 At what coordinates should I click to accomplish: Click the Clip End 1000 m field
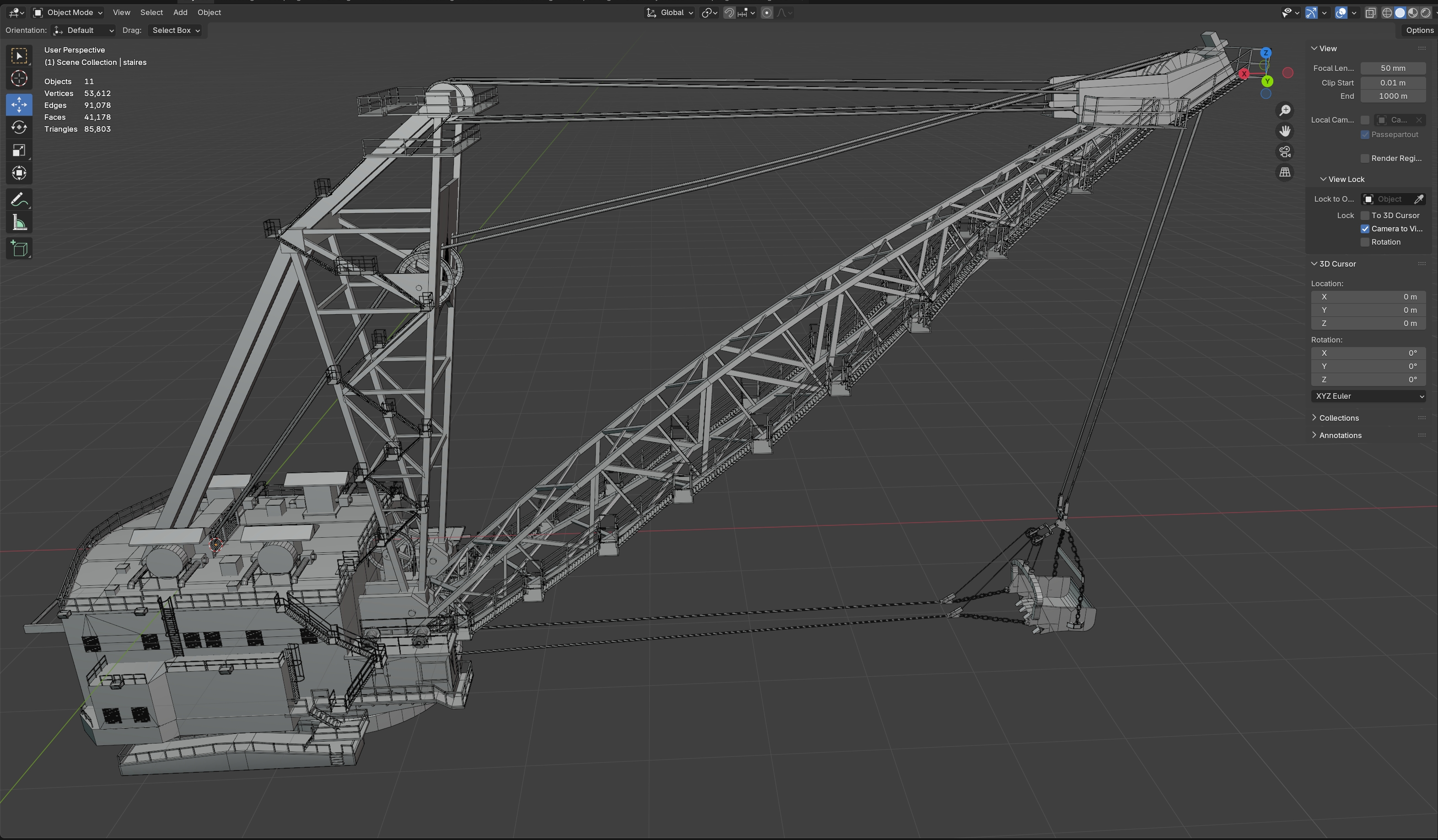pos(1392,96)
